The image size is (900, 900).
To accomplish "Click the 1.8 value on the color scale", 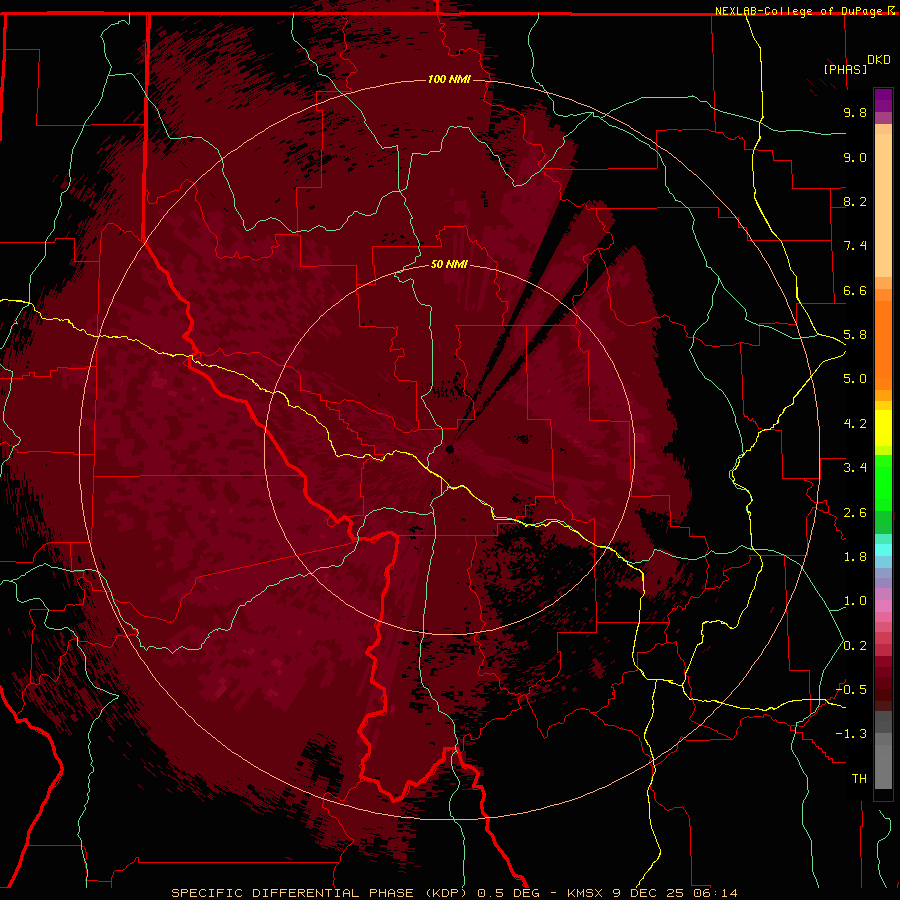I will click(855, 557).
